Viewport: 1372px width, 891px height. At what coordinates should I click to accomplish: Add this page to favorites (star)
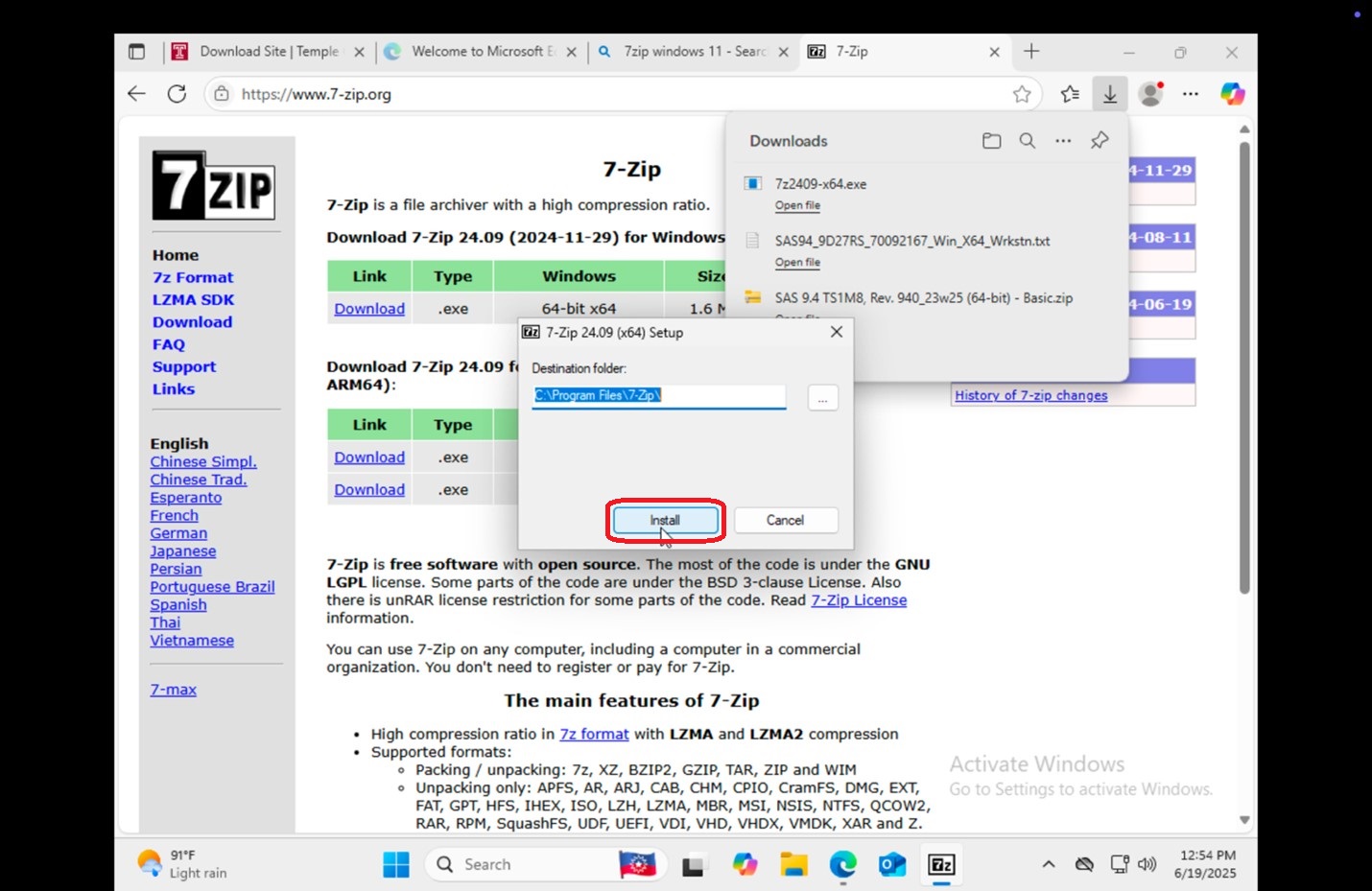tap(1022, 94)
